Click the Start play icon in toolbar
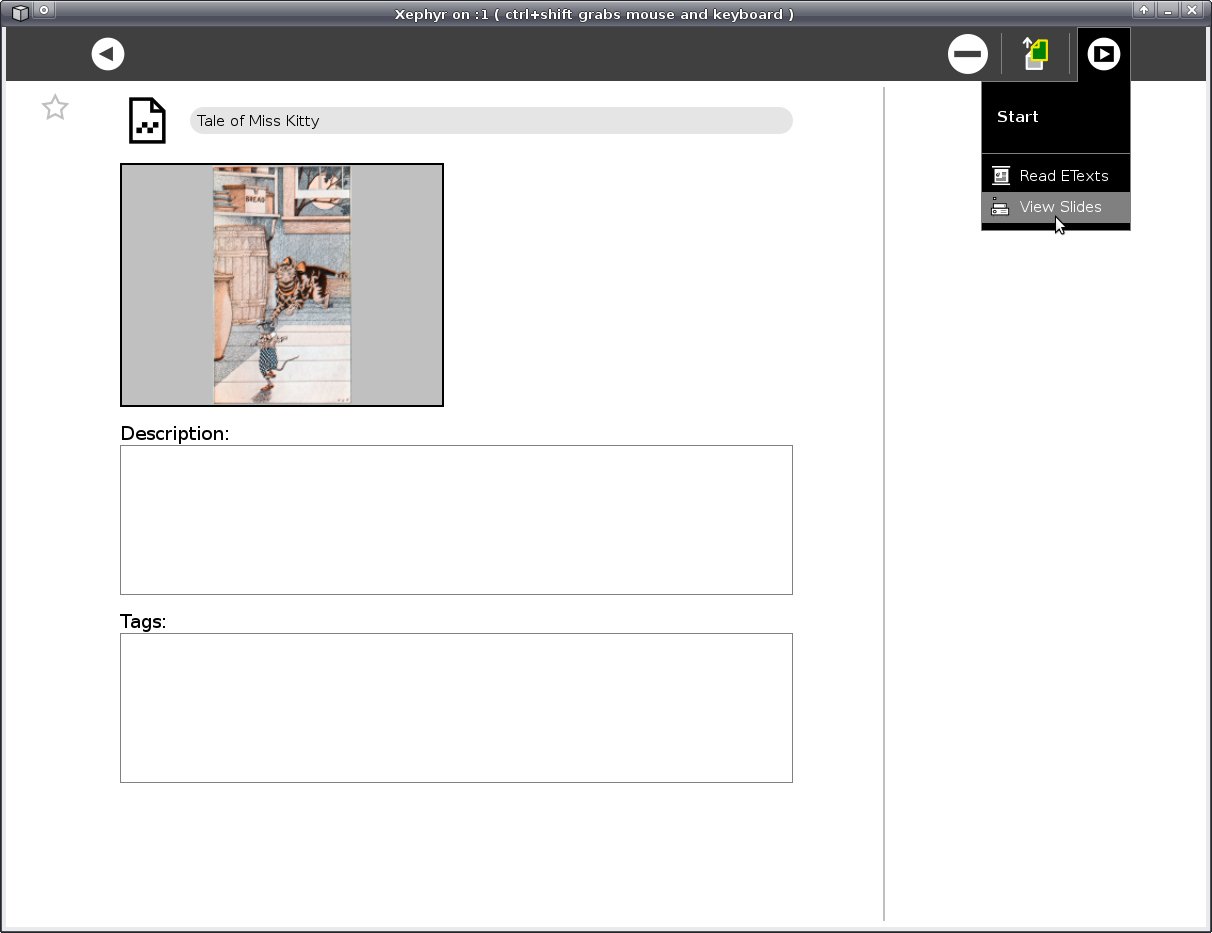The width and height of the screenshot is (1212, 933). 1103,54
